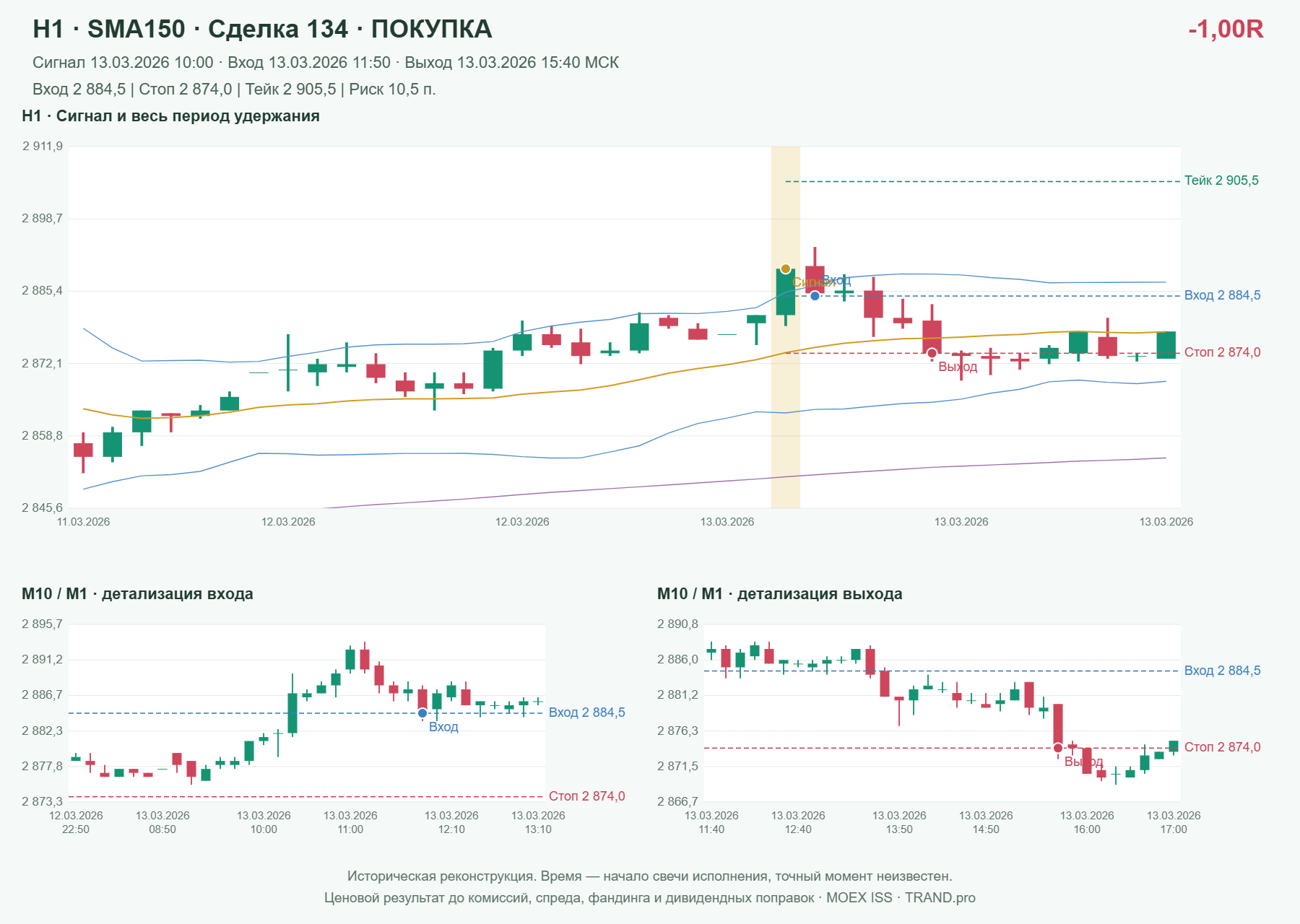Click heading M10 / M1 · детализация входа

coord(137,594)
